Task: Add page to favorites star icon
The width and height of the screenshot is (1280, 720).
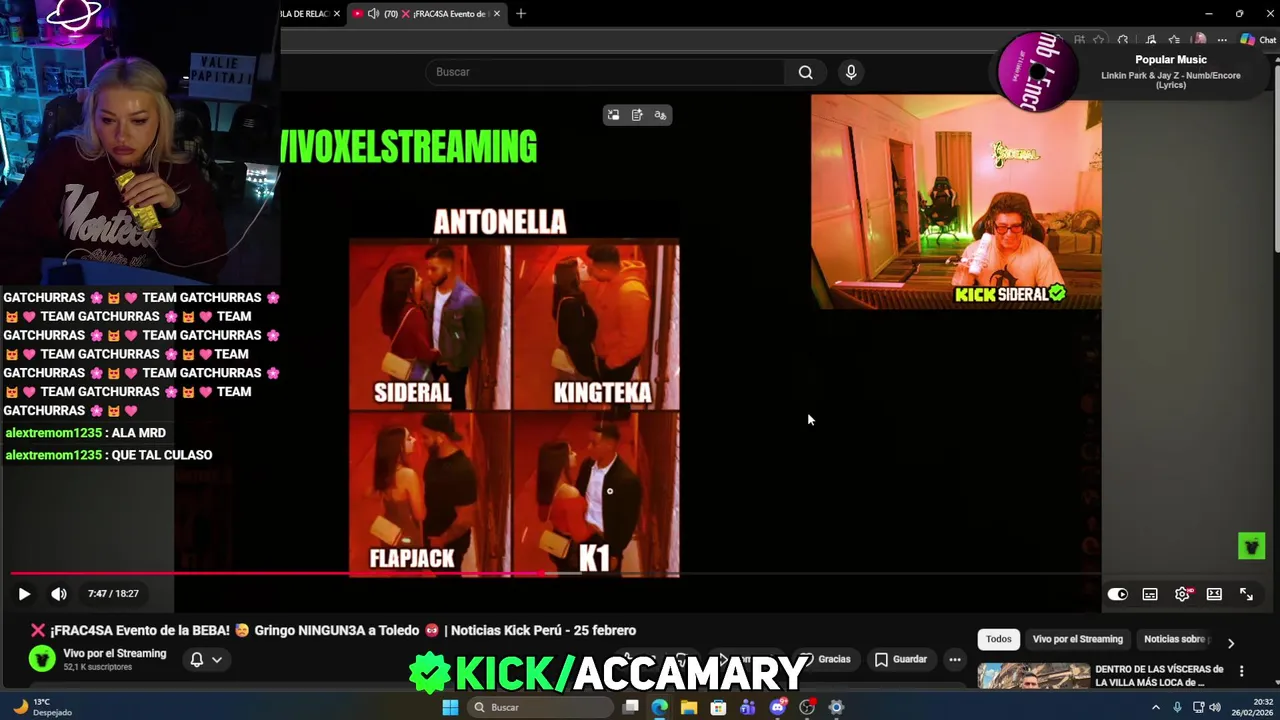Action: pyautogui.click(x=1098, y=40)
